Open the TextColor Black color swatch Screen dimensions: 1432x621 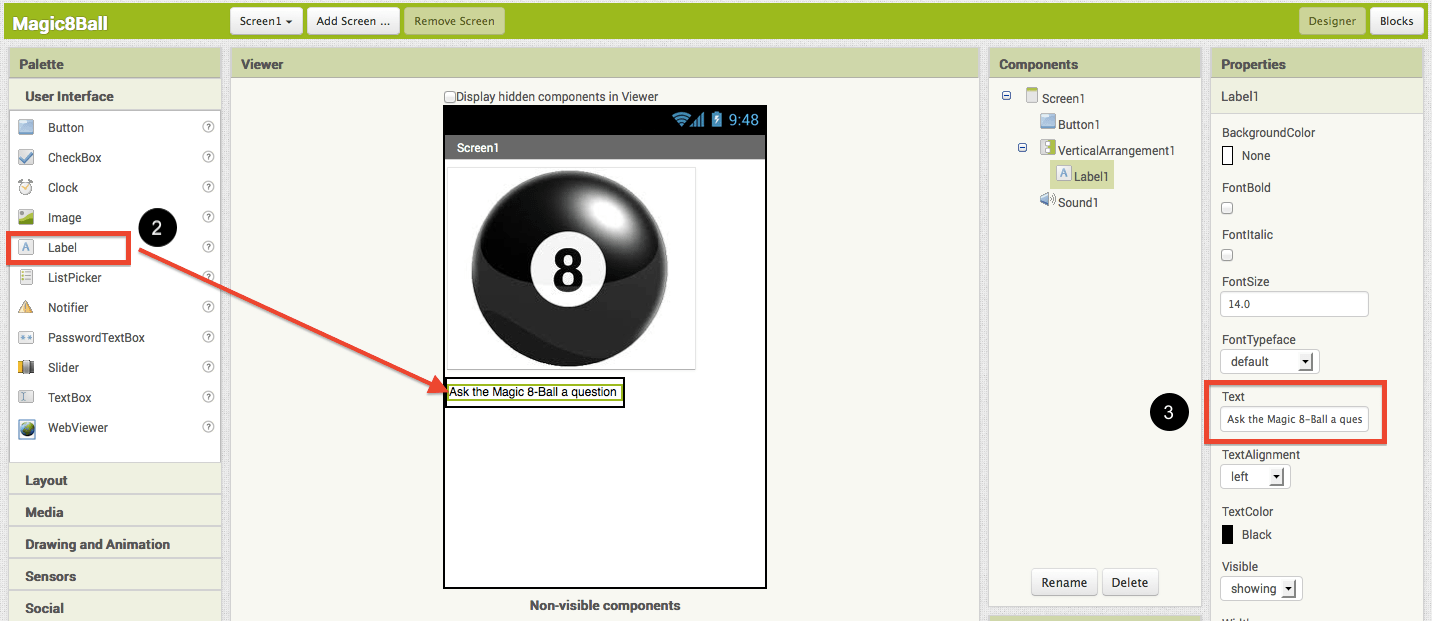point(1227,533)
